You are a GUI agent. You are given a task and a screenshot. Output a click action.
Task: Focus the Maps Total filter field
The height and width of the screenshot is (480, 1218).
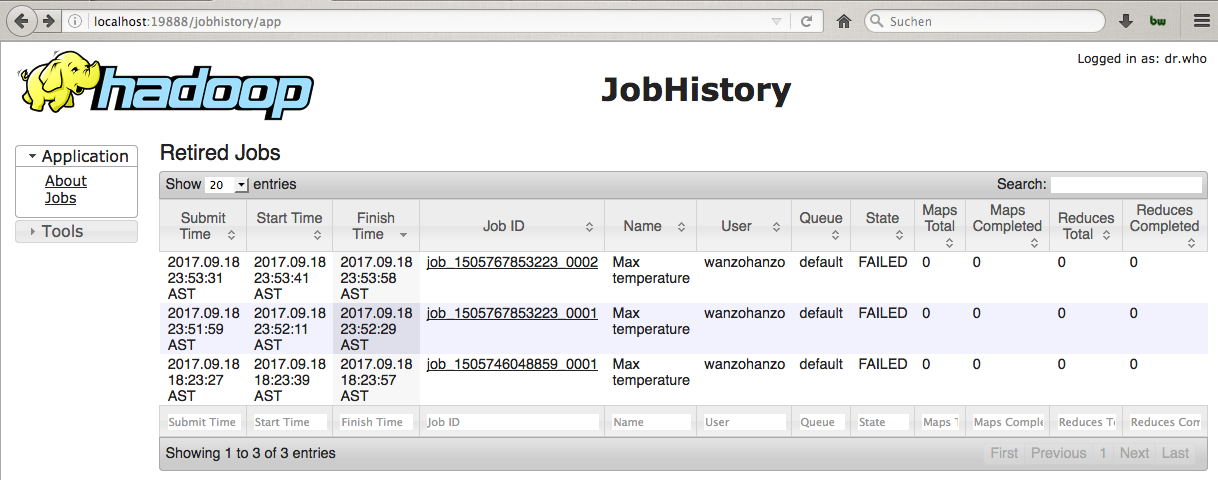tap(940, 422)
